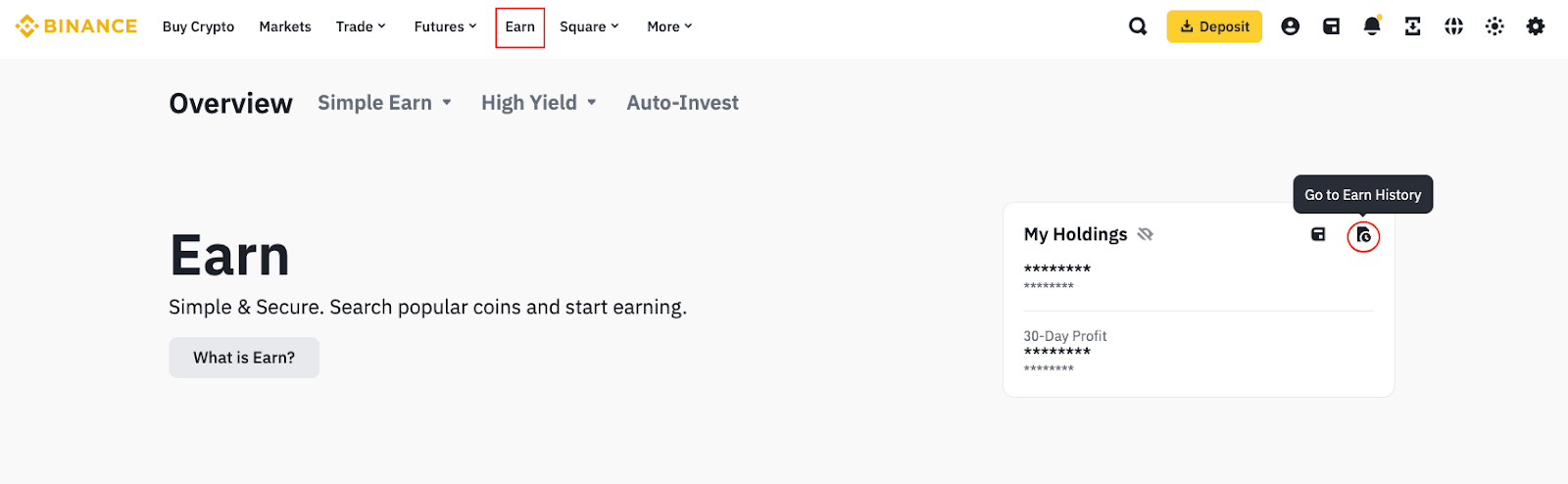The width and height of the screenshot is (1568, 484).
Task: Expand the Simple Earn dropdown
Action: [x=384, y=103]
